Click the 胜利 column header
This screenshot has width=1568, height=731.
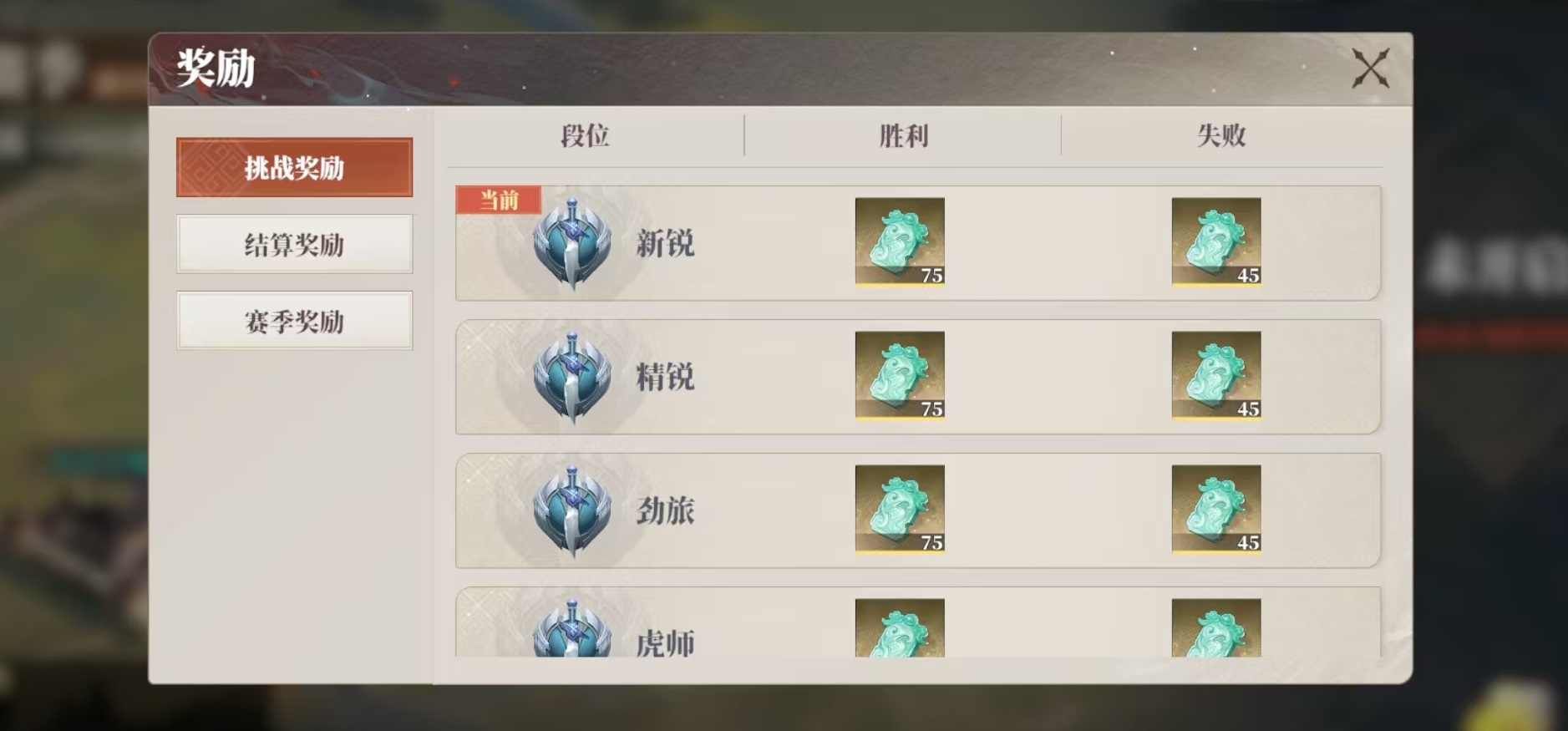(903, 135)
